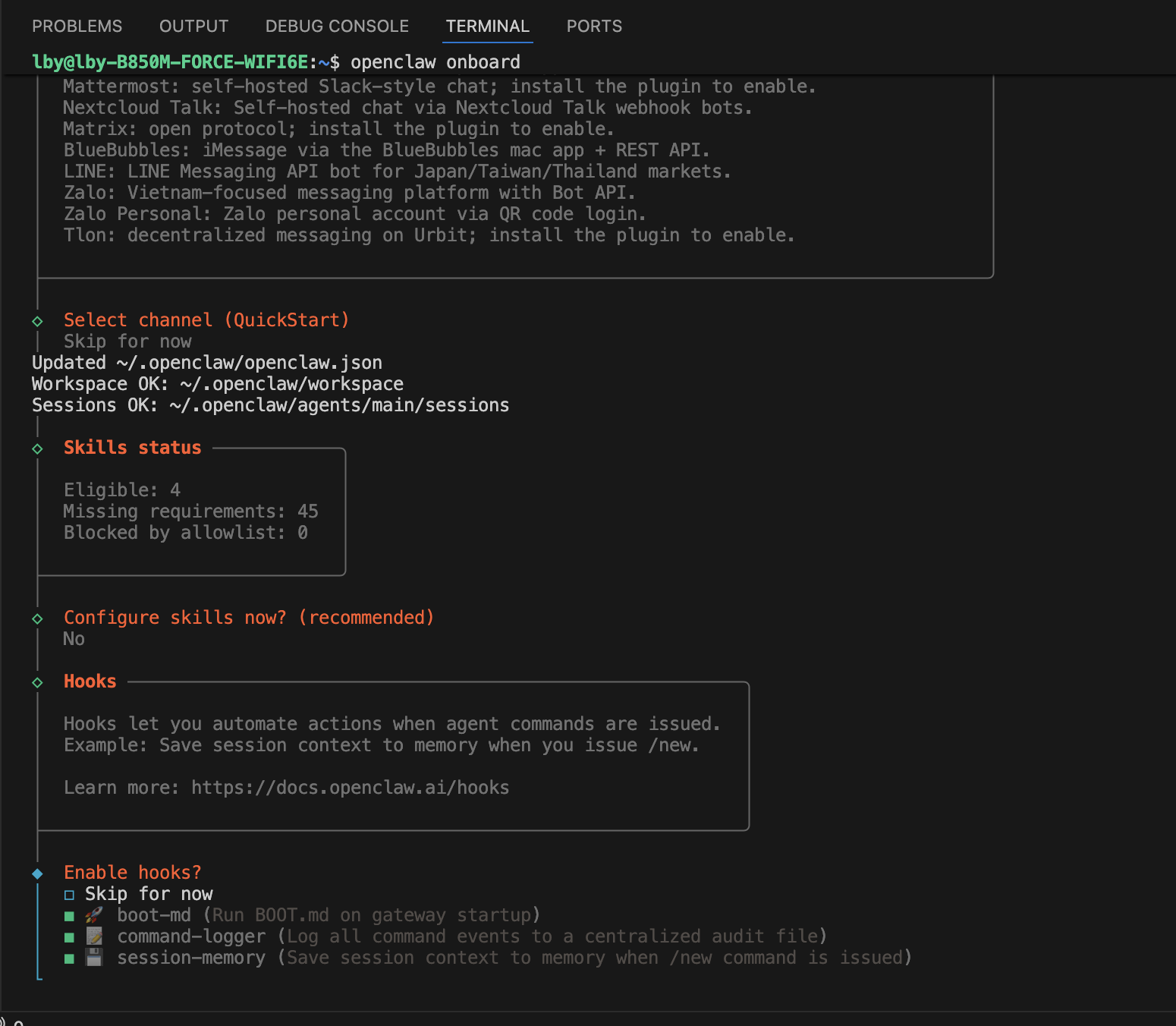Viewport: 1176px width, 1026px height.
Task: Click the Nextcloud Talk description line
Action: tap(408, 108)
